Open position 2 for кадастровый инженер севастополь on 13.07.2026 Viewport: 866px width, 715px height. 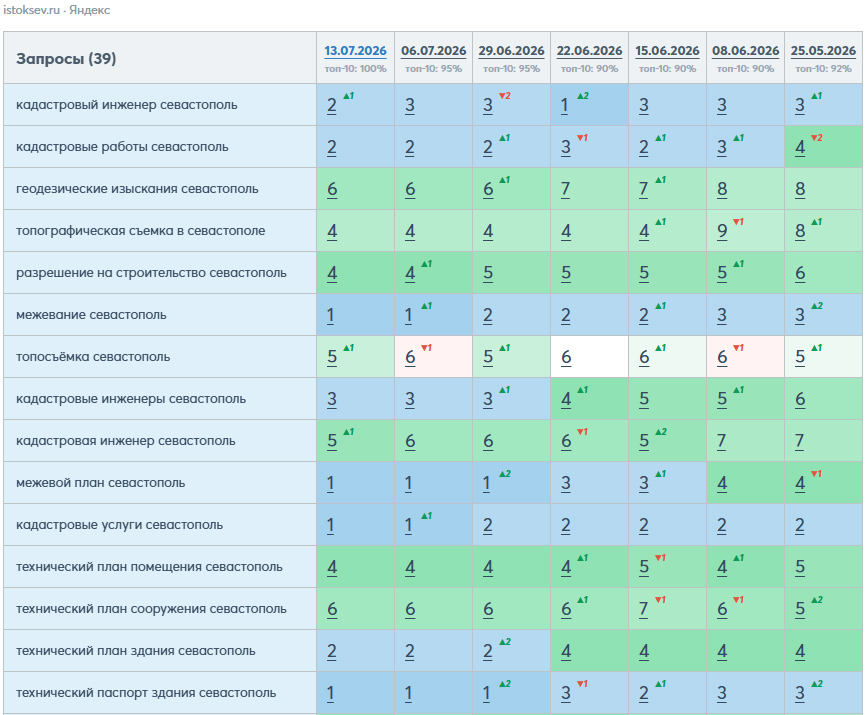[x=331, y=105]
